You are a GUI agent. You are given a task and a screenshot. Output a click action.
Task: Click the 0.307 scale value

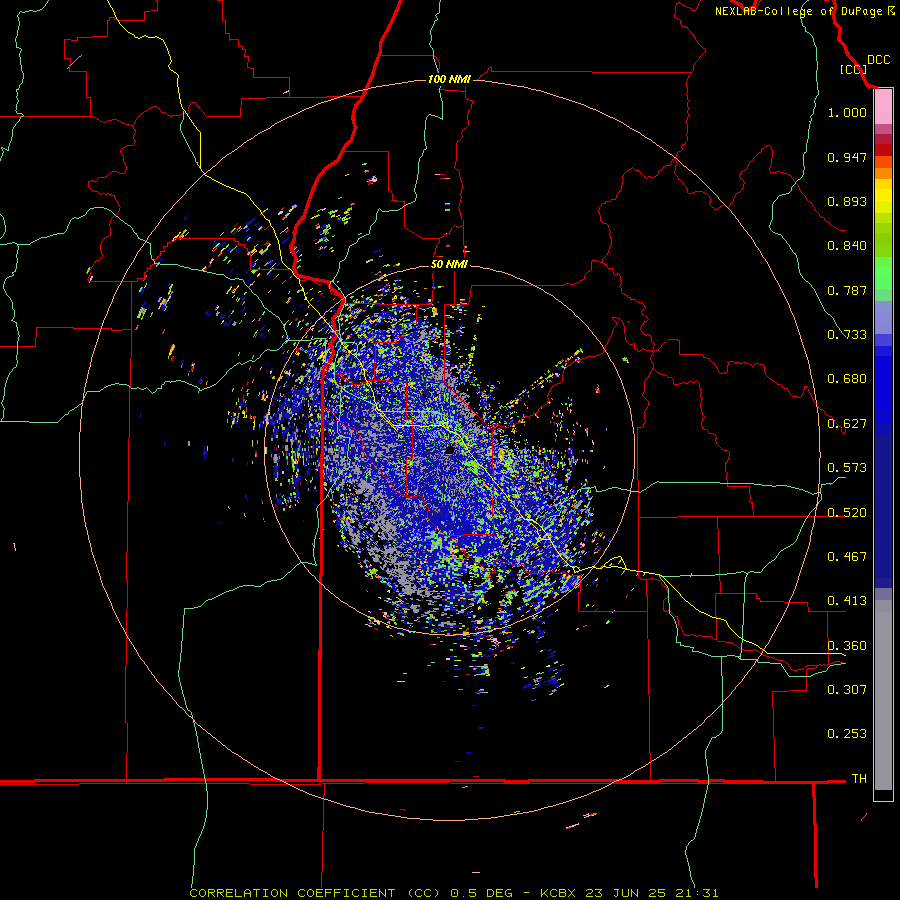click(x=847, y=690)
